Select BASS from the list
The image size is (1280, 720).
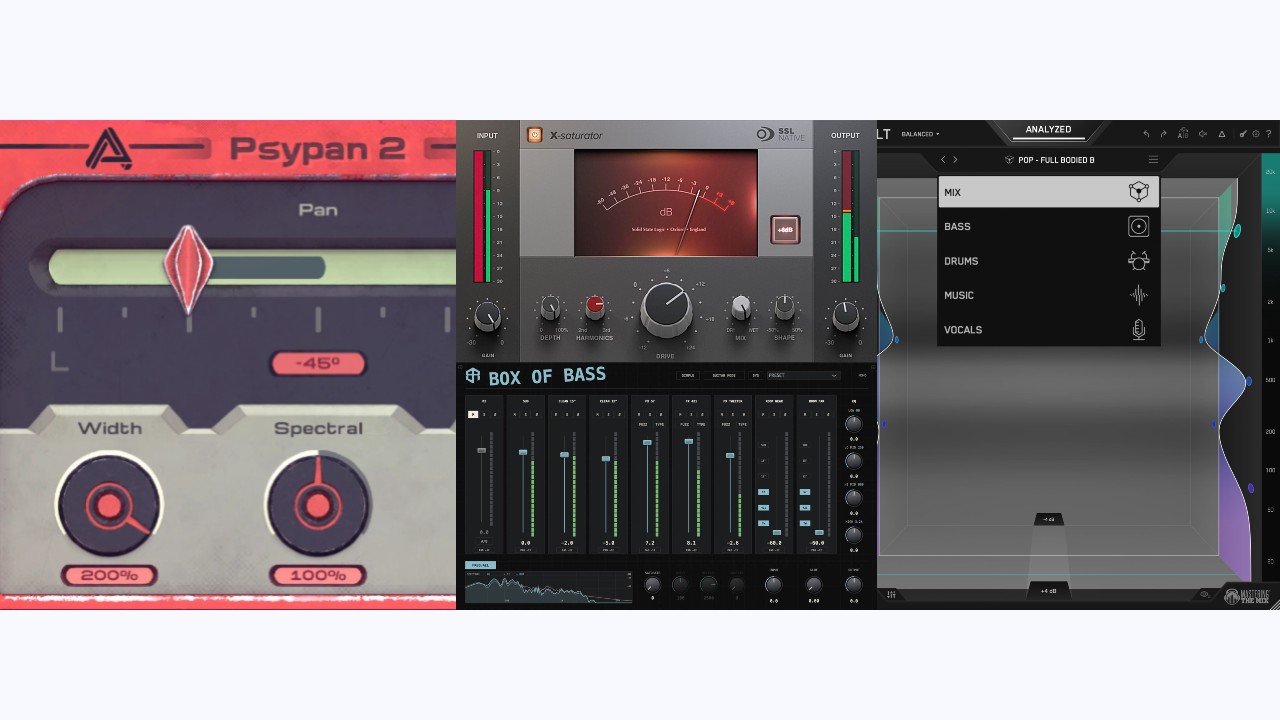1048,226
